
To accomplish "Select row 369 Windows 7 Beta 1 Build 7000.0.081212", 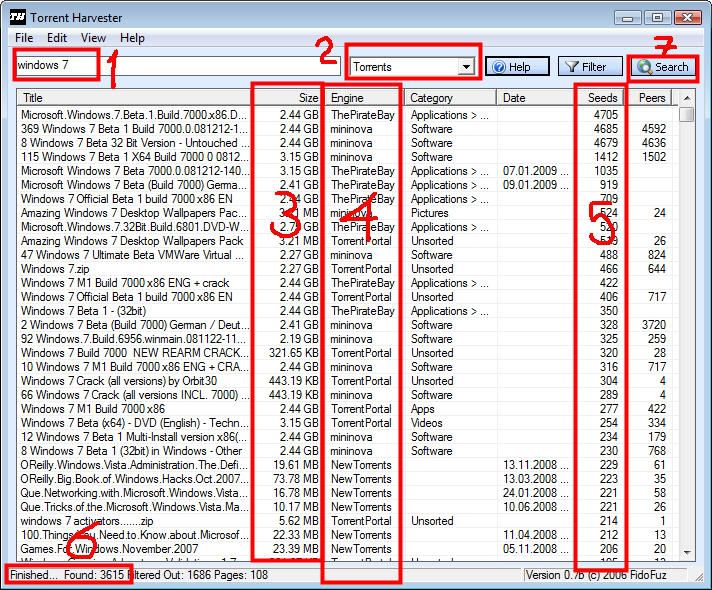I will pos(345,129).
